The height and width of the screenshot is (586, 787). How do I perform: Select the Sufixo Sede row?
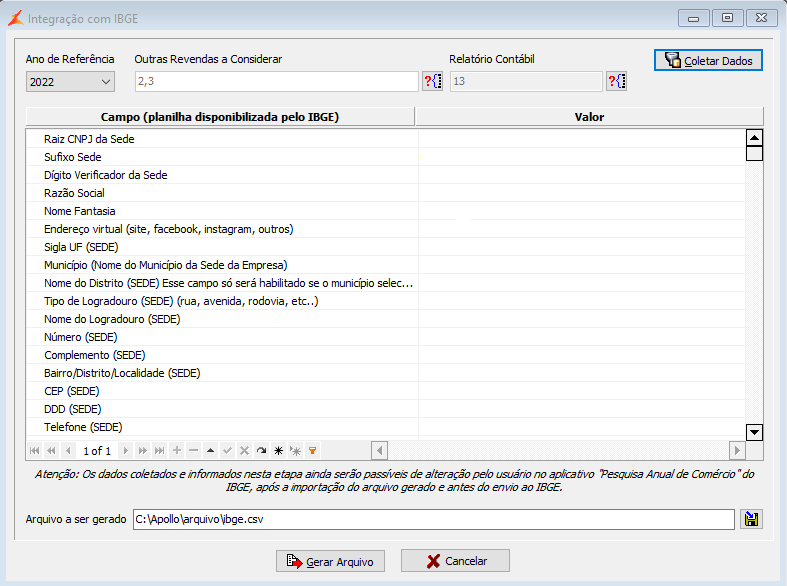click(385, 157)
